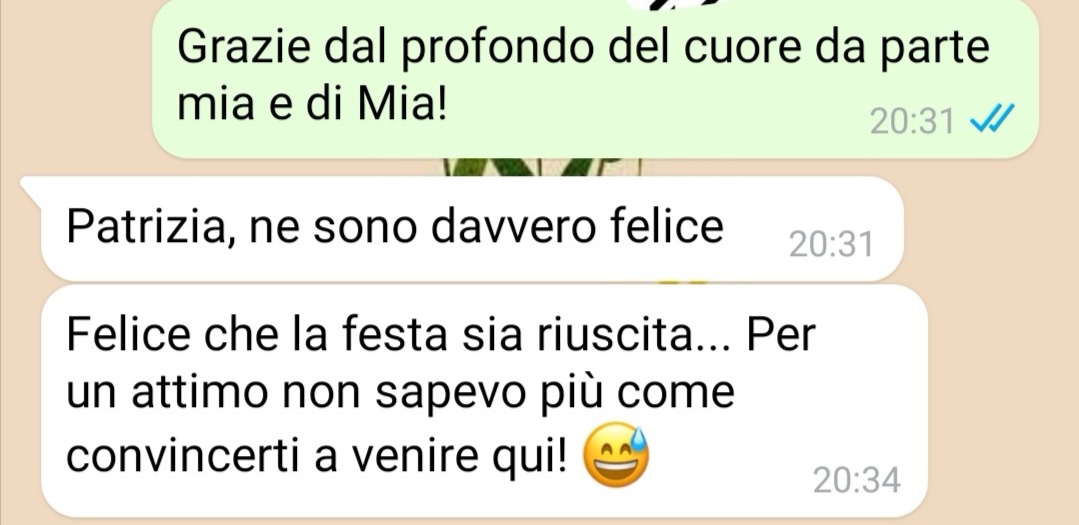Select the message starting 'Felice che la festa'
The image size is (1079, 525).
pos(484,400)
